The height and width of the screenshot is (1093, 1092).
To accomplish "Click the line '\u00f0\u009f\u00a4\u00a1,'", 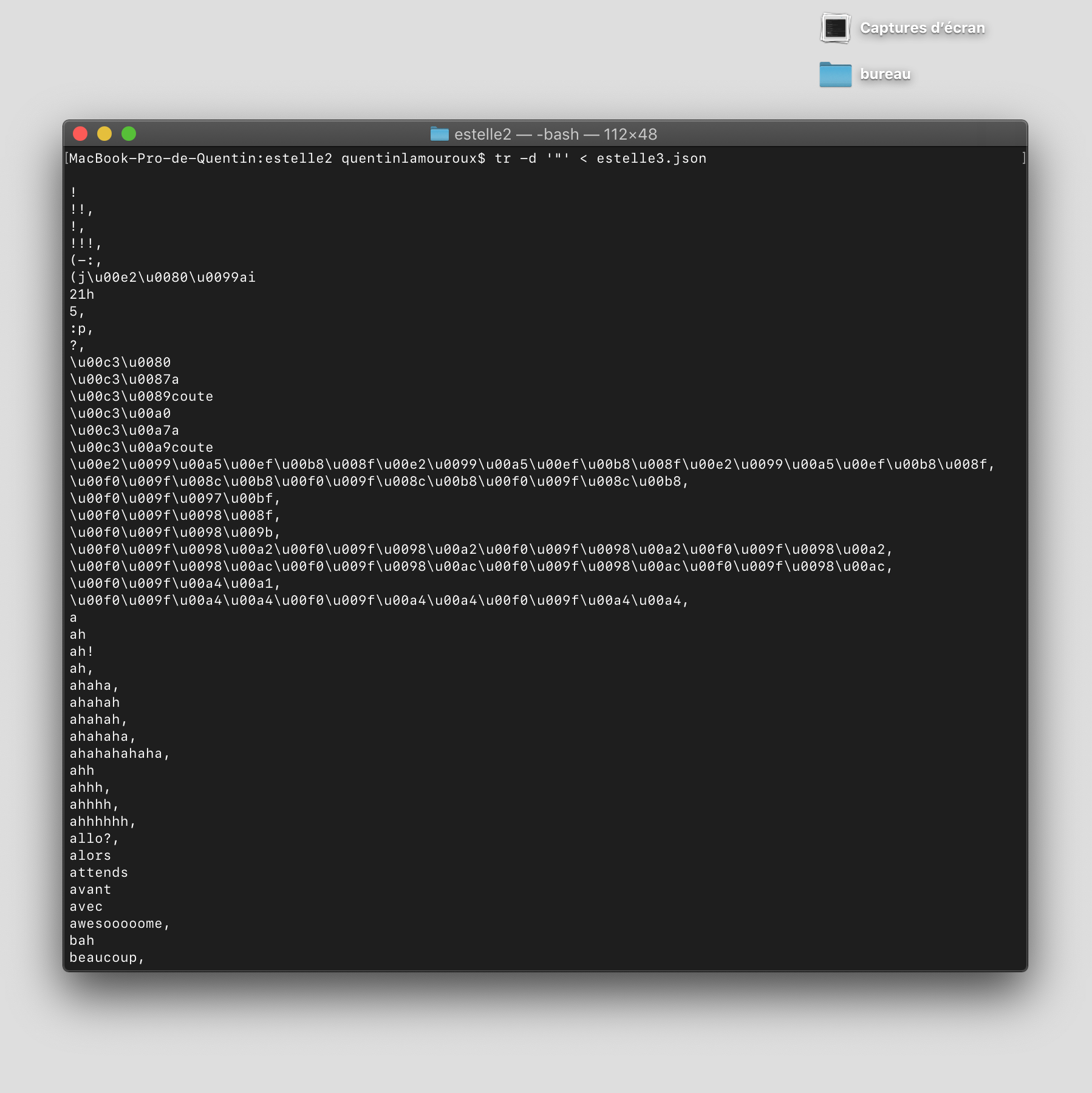I will pos(176,584).
